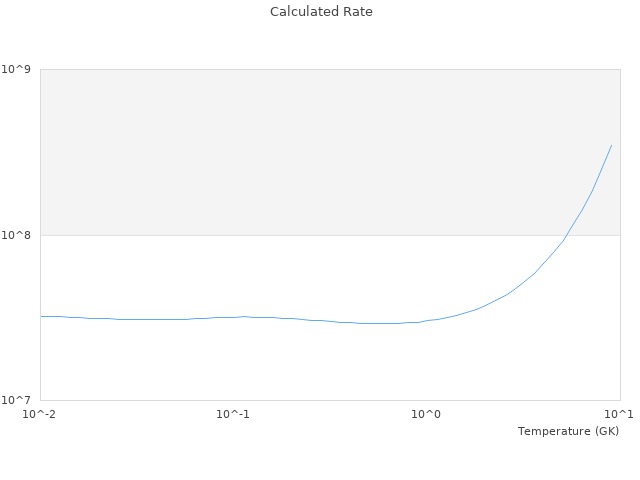Image resolution: width=640 pixels, height=480 pixels.
Task: Click the blue curve above the 10^-1 tick
Action: click(233, 317)
